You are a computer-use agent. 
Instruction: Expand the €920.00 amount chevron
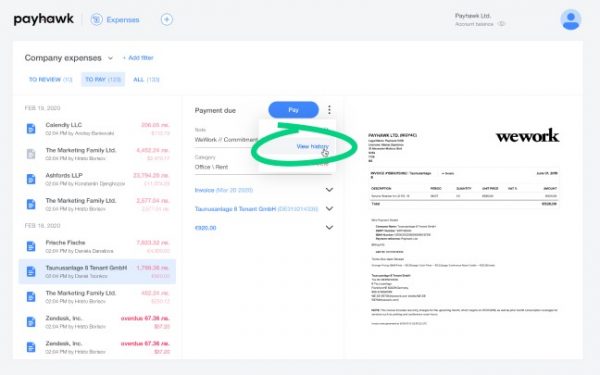click(x=329, y=228)
